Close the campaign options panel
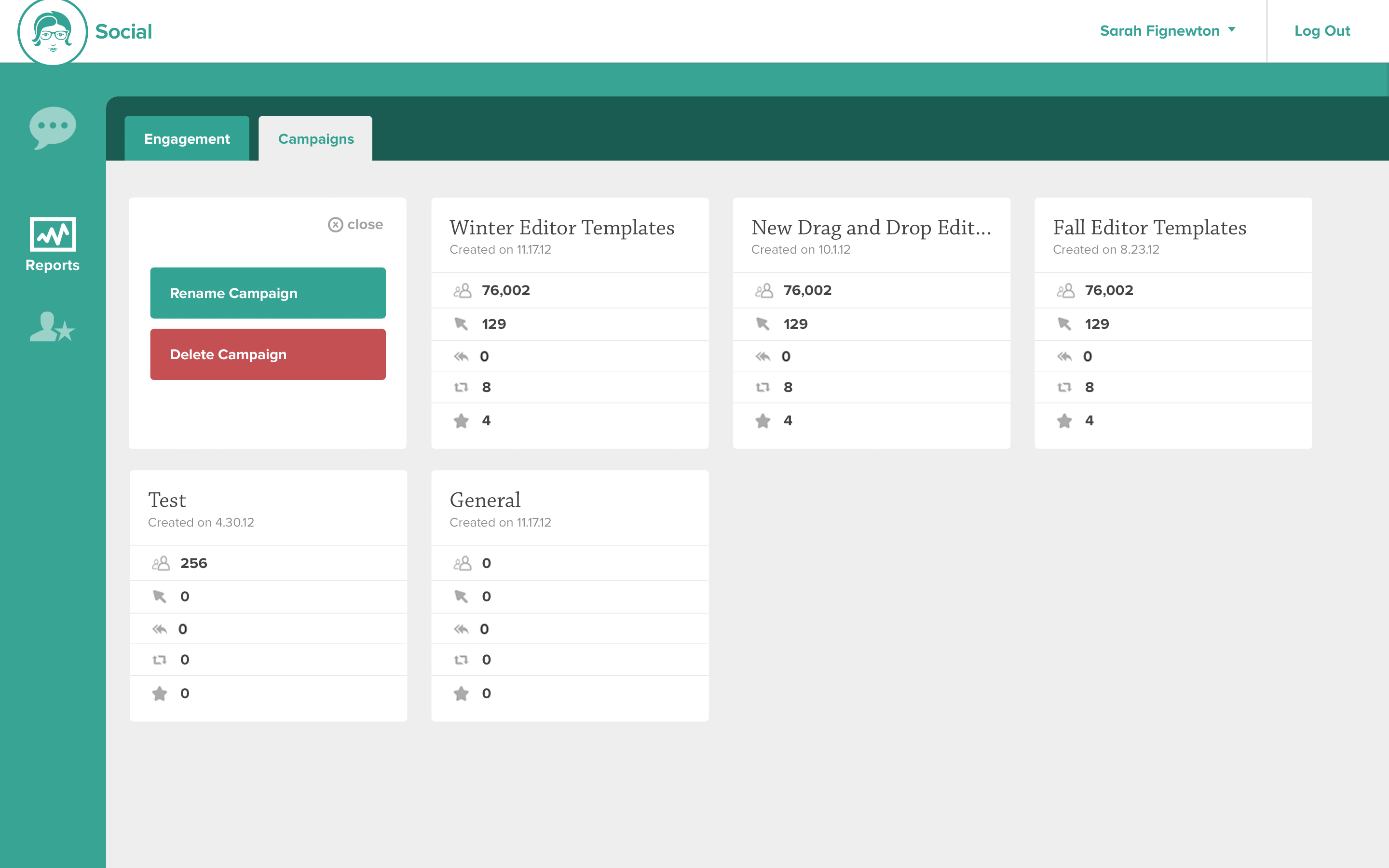The image size is (1389, 868). 355,224
